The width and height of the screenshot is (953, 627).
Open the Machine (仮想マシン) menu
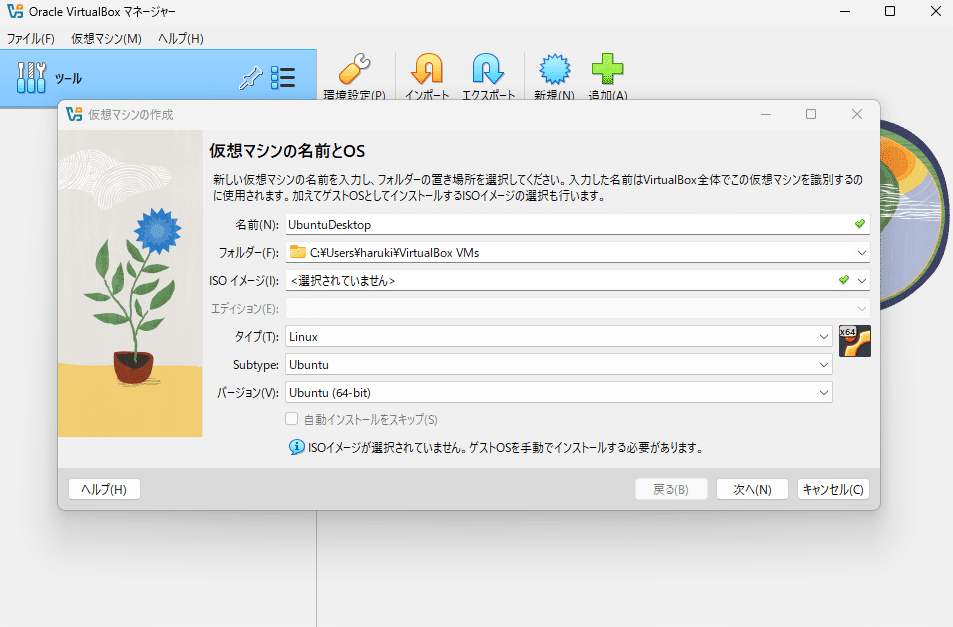106,38
